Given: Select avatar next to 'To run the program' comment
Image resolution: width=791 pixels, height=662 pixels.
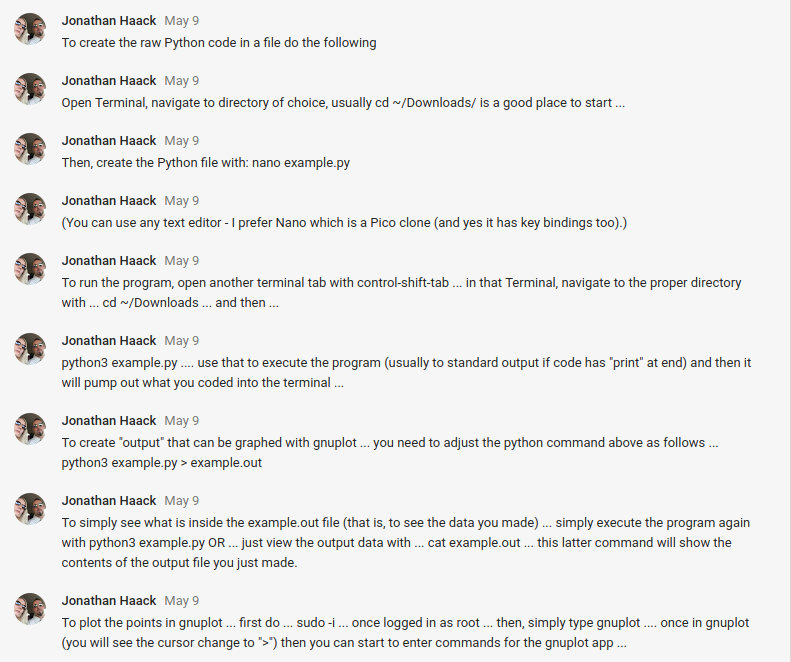Looking at the screenshot, I should 30,269.
